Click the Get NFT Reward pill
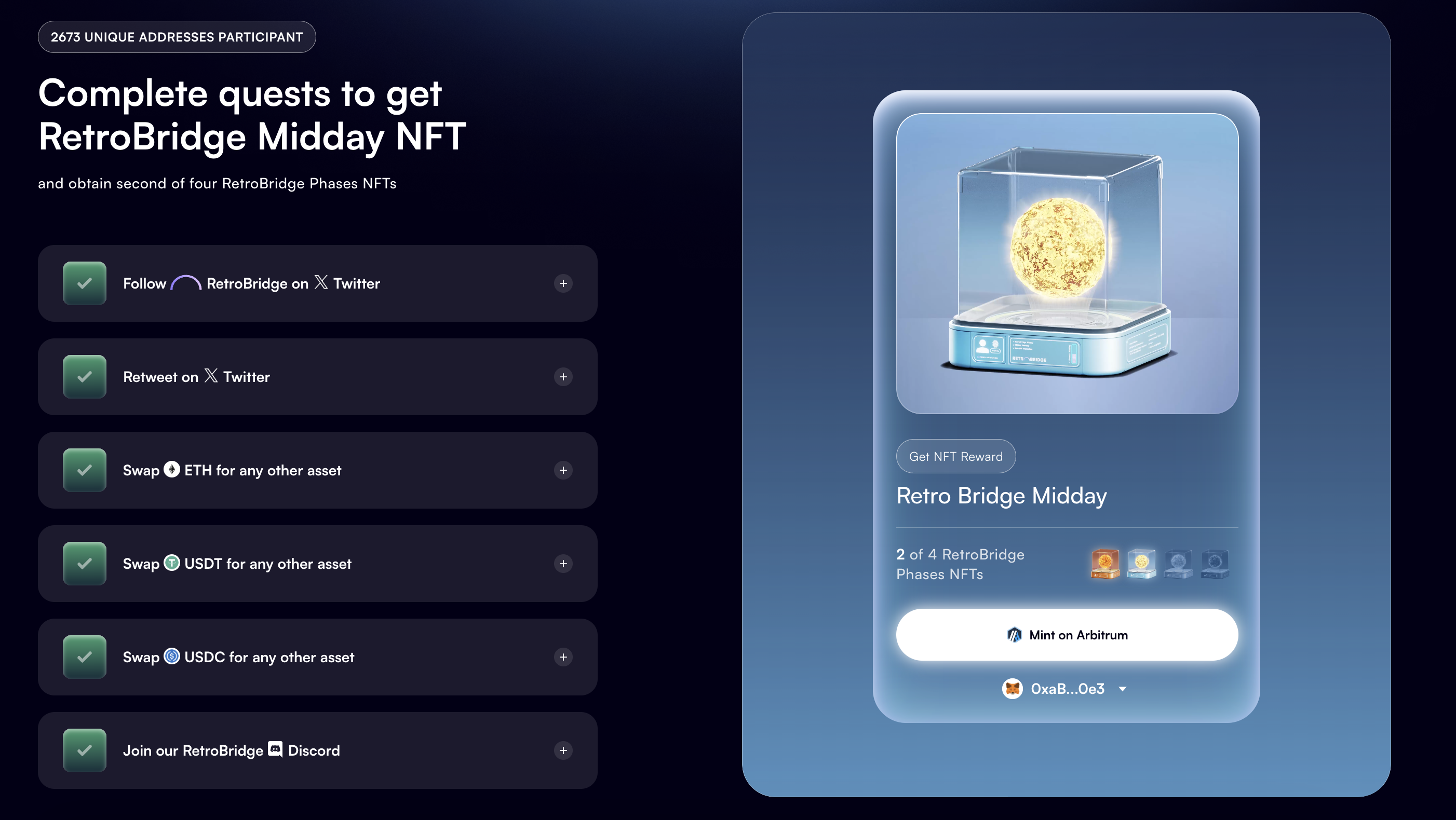 (x=956, y=456)
